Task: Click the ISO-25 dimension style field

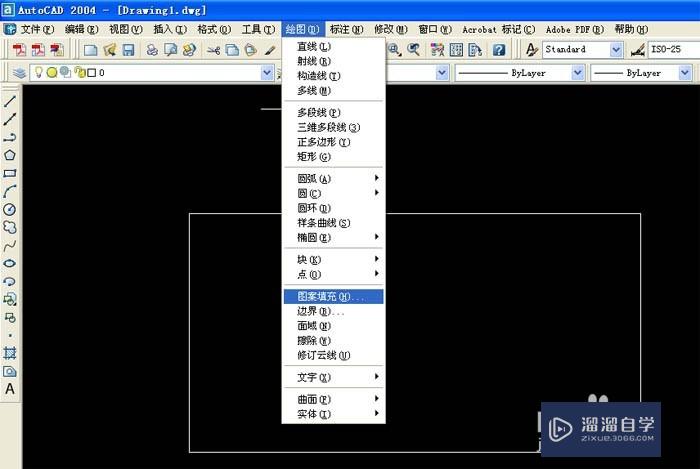Action: click(674, 50)
